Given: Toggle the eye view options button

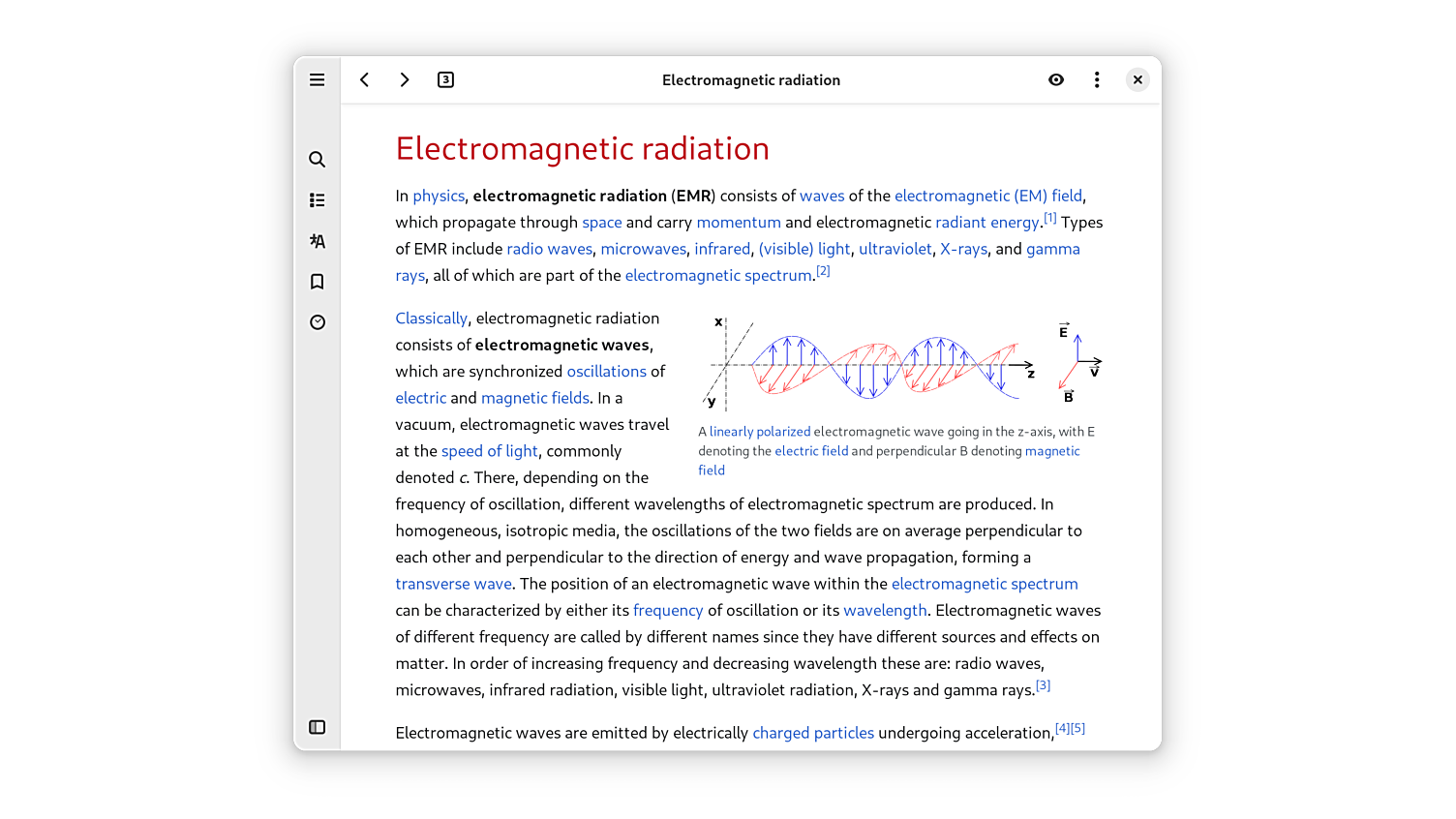Looking at the screenshot, I should [1056, 80].
